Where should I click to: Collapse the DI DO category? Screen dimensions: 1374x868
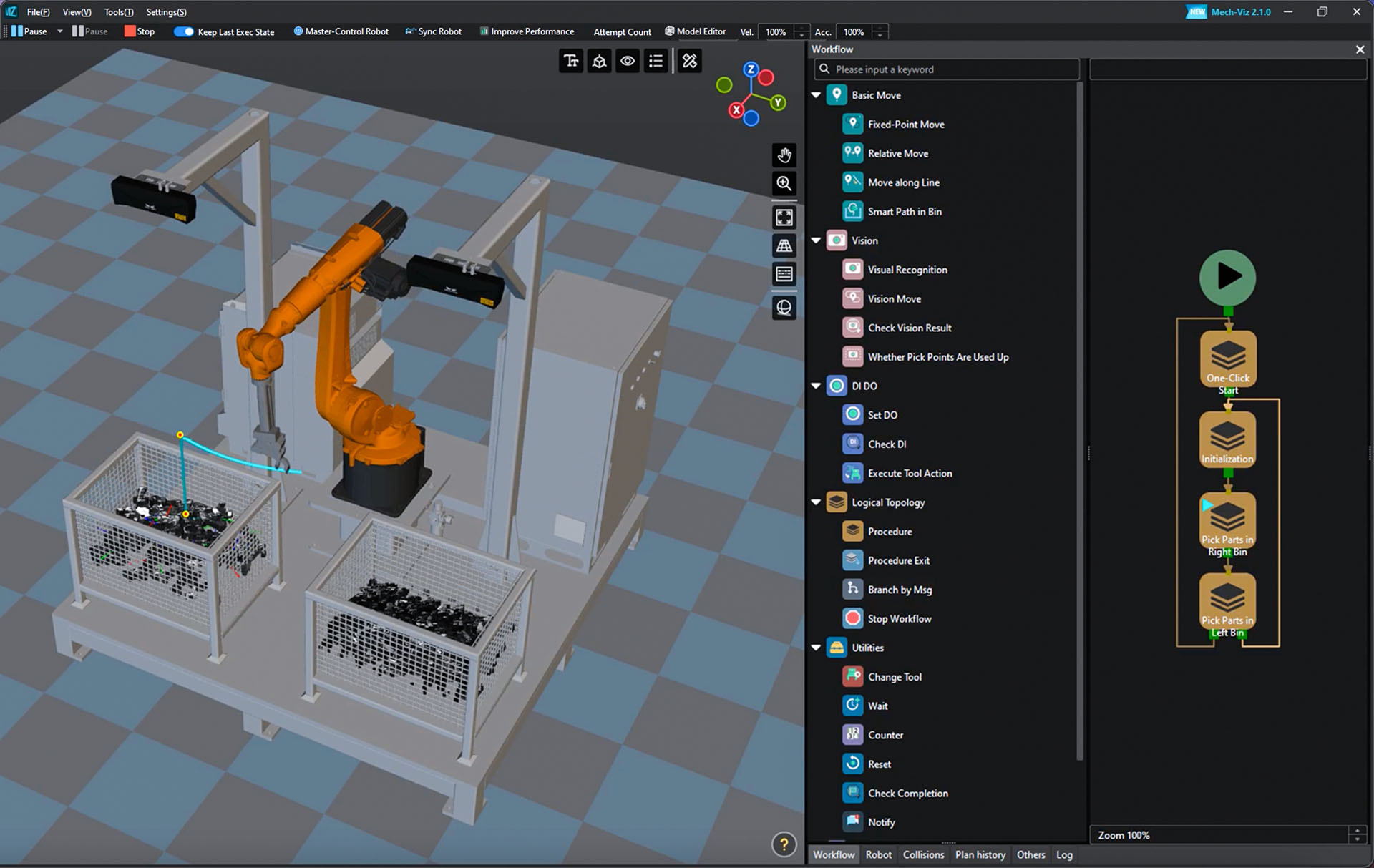(816, 386)
